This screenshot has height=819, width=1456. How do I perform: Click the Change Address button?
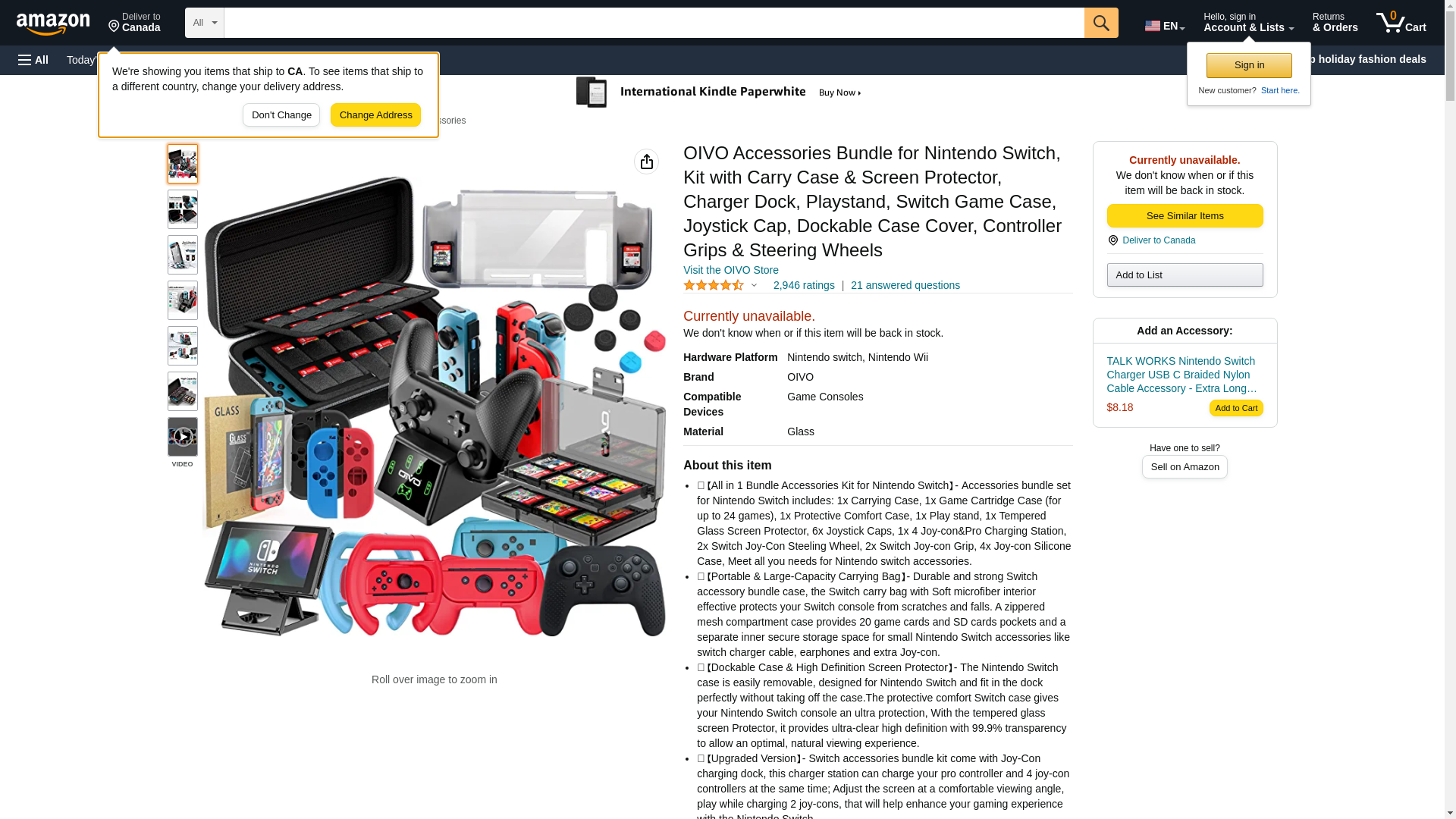(x=375, y=115)
